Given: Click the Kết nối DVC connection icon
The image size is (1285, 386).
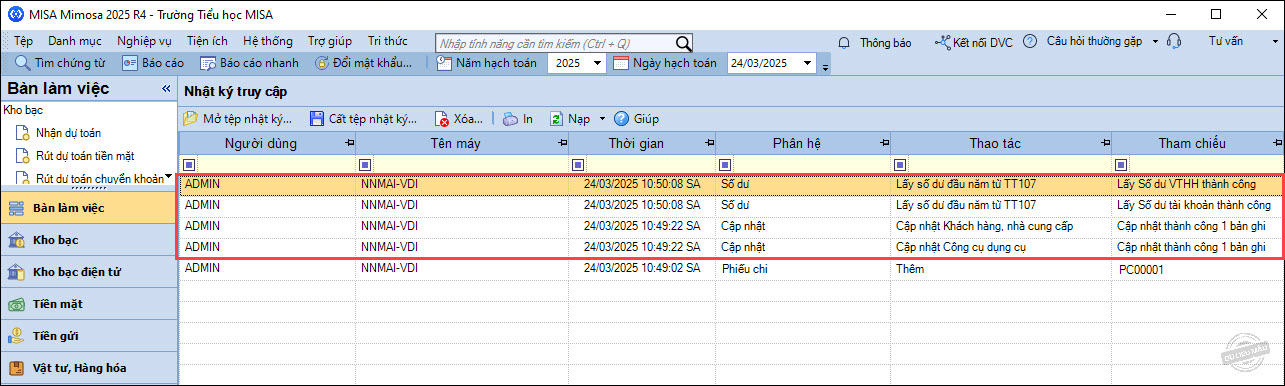Looking at the screenshot, I should (x=943, y=42).
